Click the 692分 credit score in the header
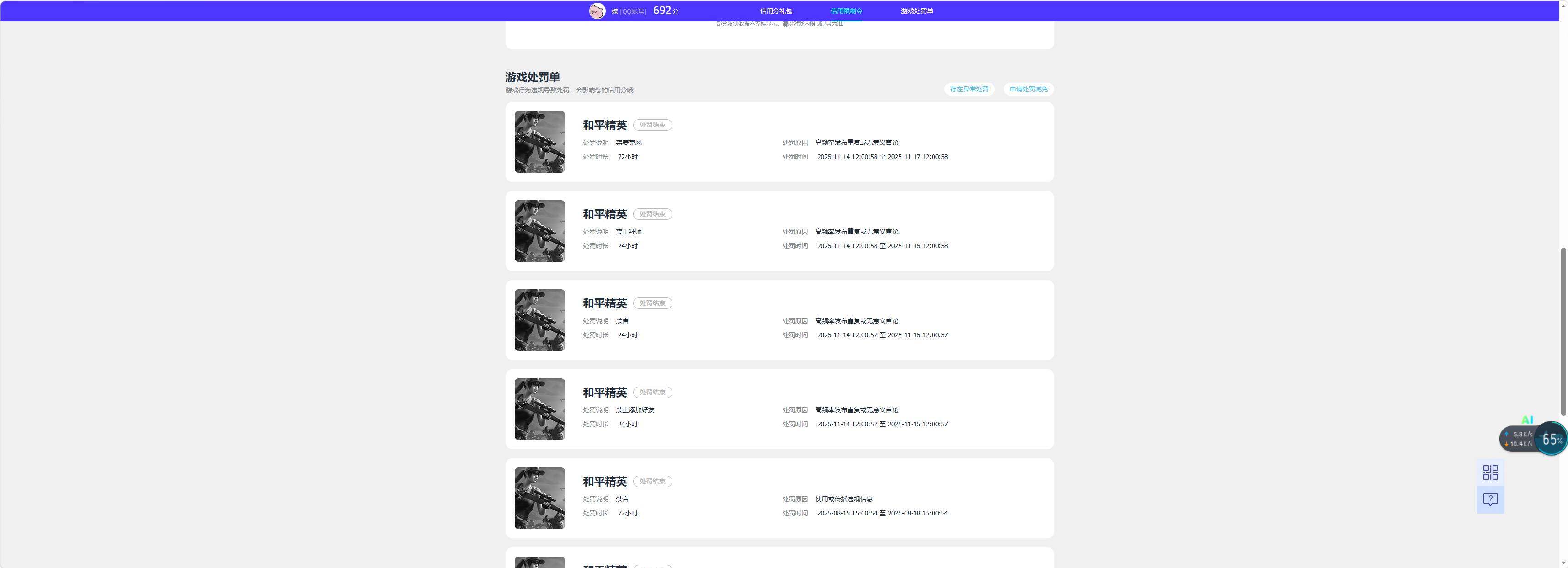Image resolution: width=1568 pixels, height=568 pixels. [x=665, y=11]
